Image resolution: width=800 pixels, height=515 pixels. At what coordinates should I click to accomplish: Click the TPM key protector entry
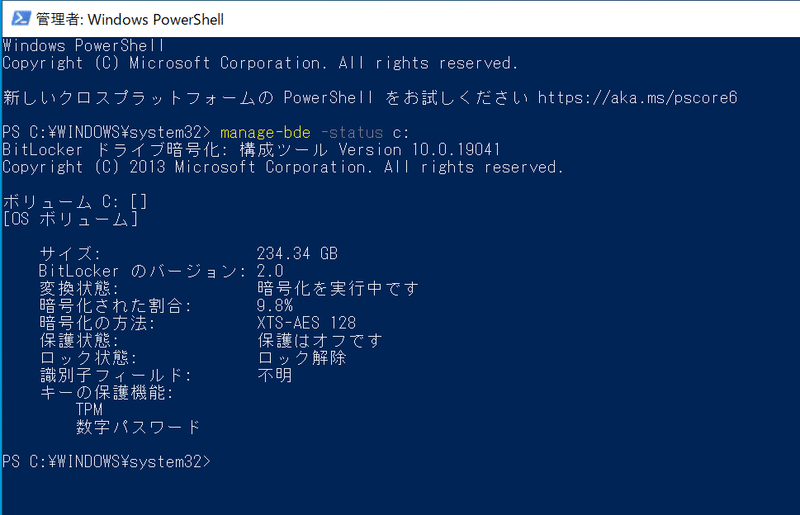pyautogui.click(x=89, y=409)
